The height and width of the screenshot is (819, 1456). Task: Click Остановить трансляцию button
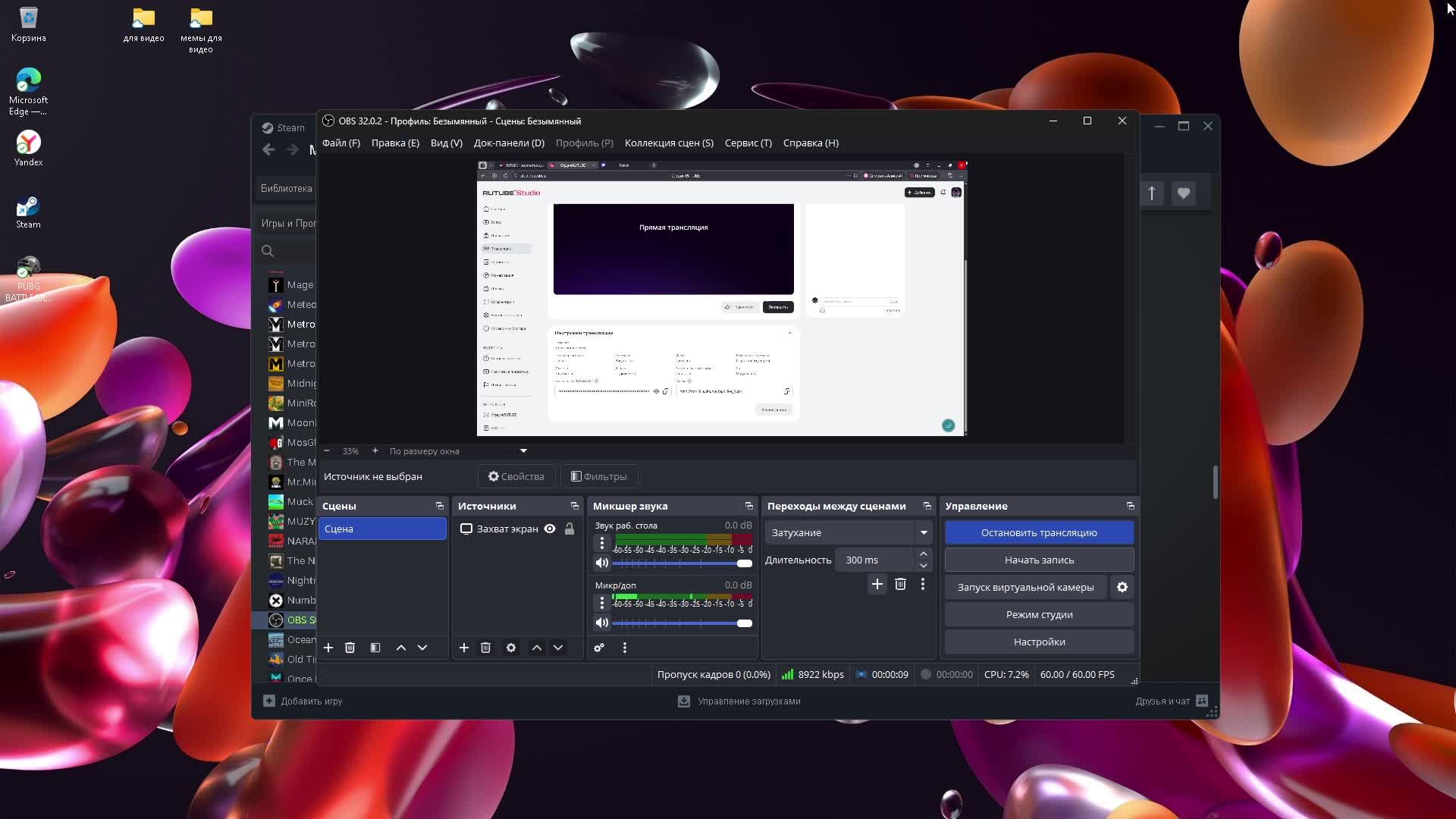(1039, 532)
